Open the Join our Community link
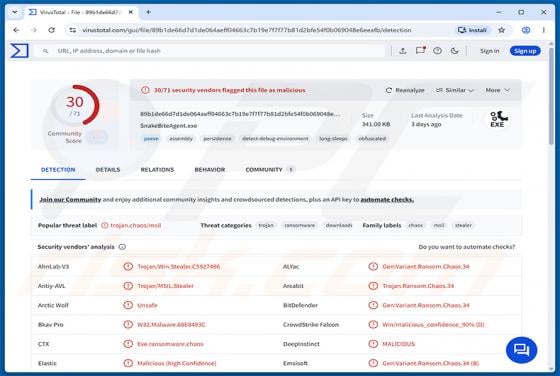This screenshot has height=376, width=560. [70, 200]
